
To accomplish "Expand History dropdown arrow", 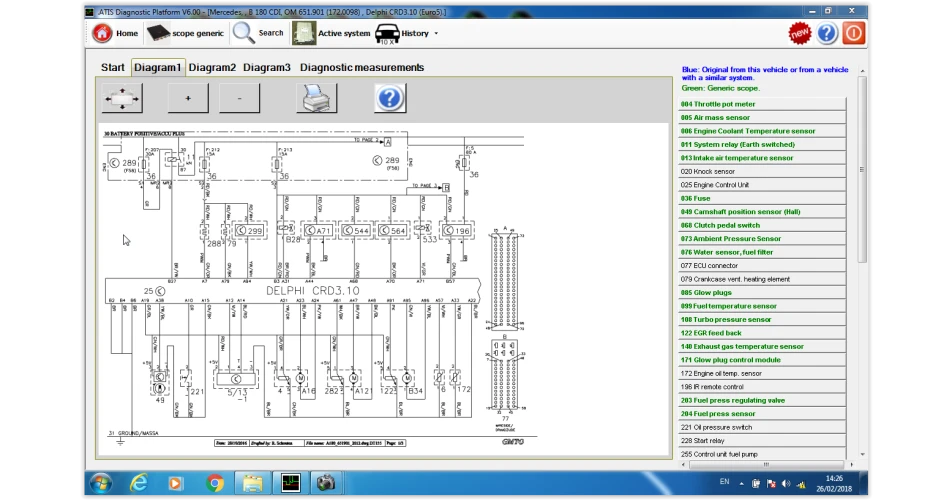I will pos(436,33).
